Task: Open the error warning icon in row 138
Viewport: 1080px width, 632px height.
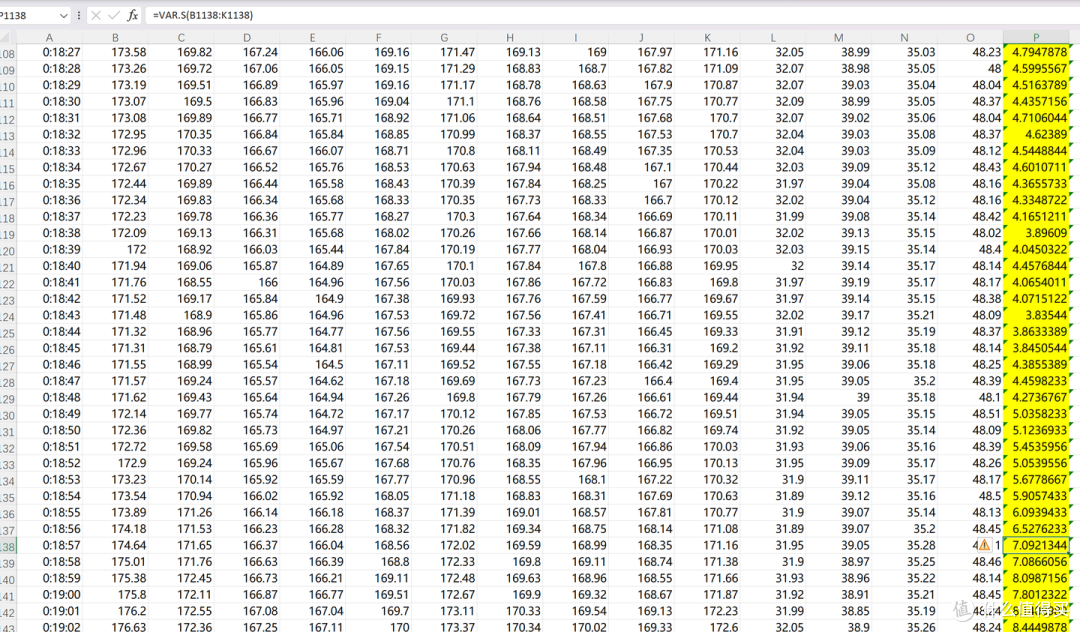Action: (x=984, y=545)
